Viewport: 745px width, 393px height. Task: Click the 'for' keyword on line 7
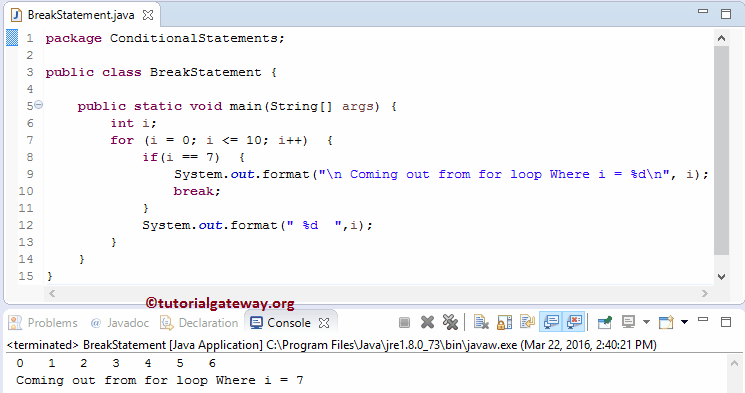(122, 140)
